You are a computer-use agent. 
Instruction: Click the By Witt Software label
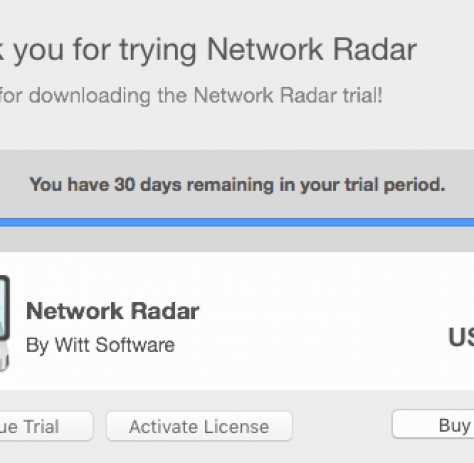(x=100, y=345)
